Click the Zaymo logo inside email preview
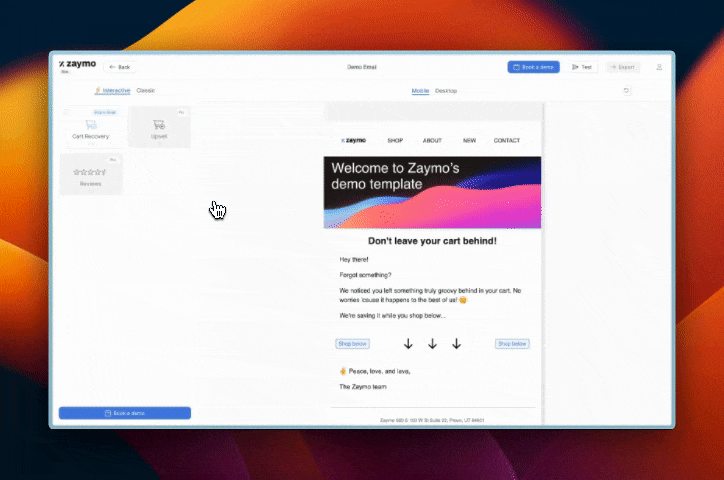The image size is (724, 480). tap(353, 140)
